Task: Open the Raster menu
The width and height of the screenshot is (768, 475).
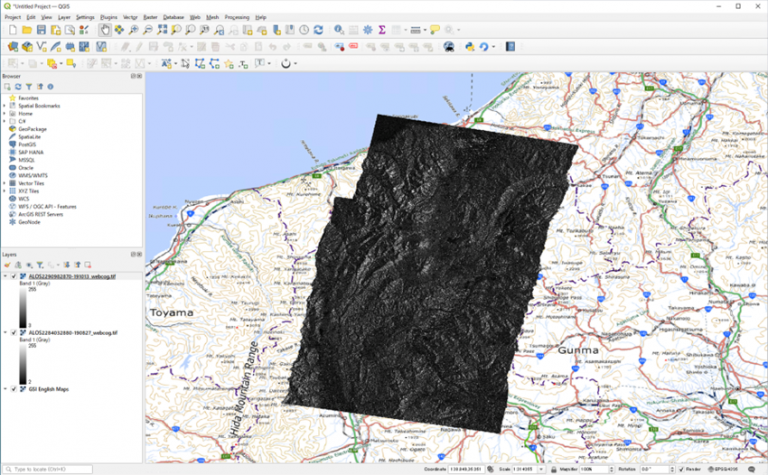Action: click(150, 17)
